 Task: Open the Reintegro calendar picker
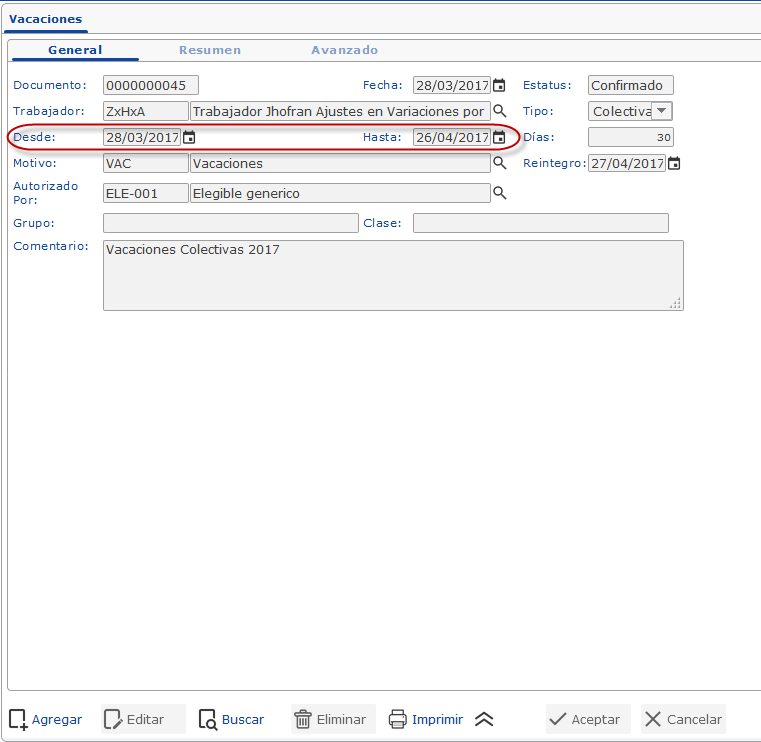point(674,164)
